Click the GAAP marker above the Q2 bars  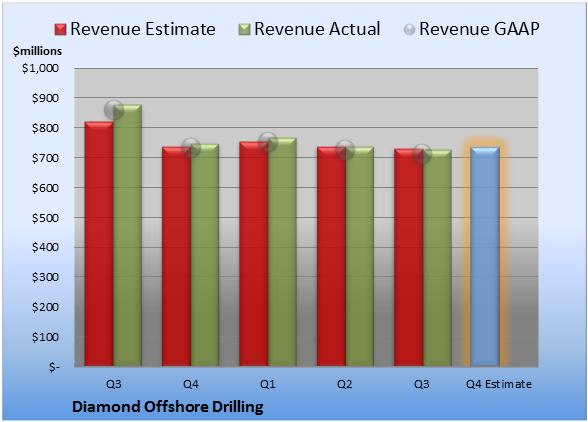345,150
